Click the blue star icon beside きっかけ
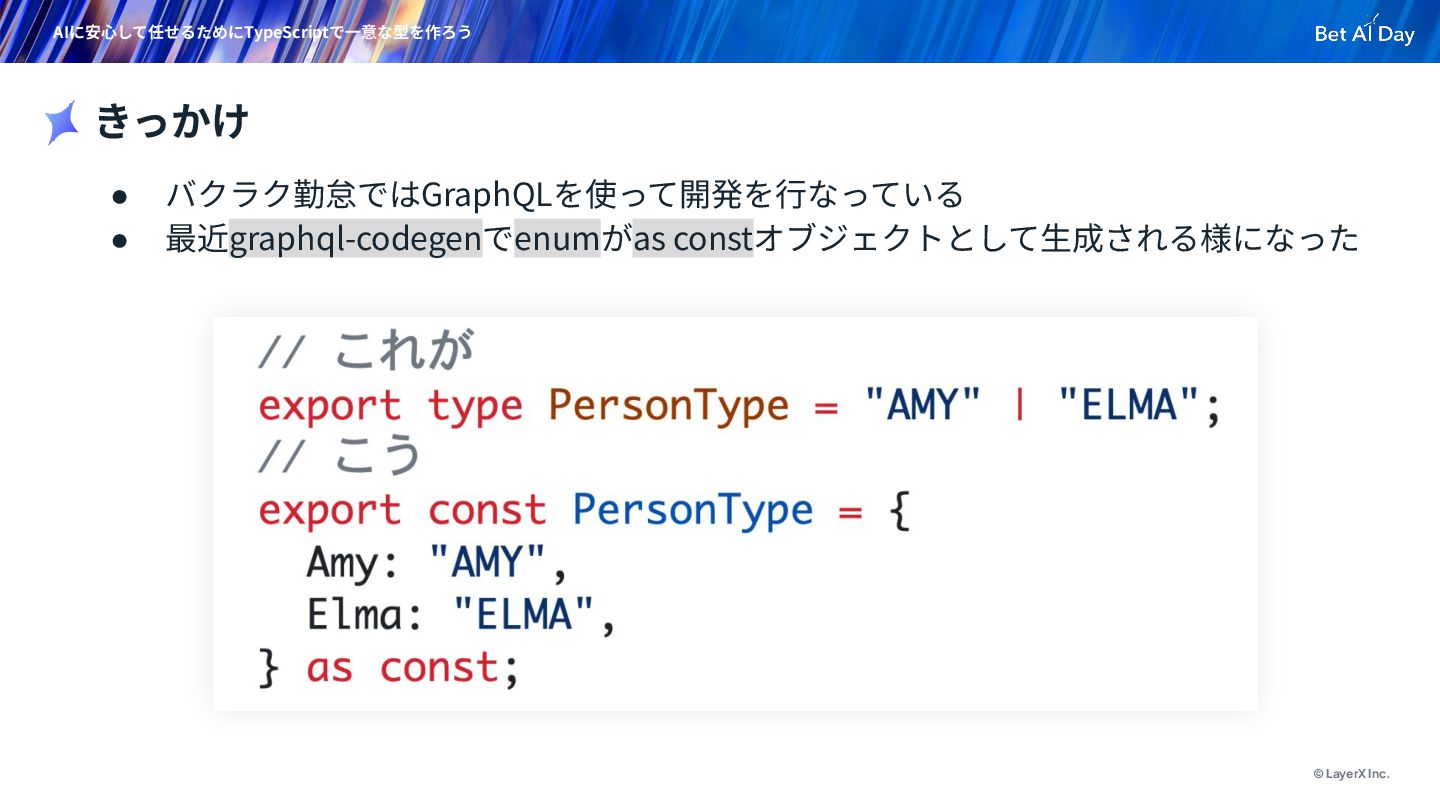This screenshot has width=1440, height=810. (x=62, y=123)
